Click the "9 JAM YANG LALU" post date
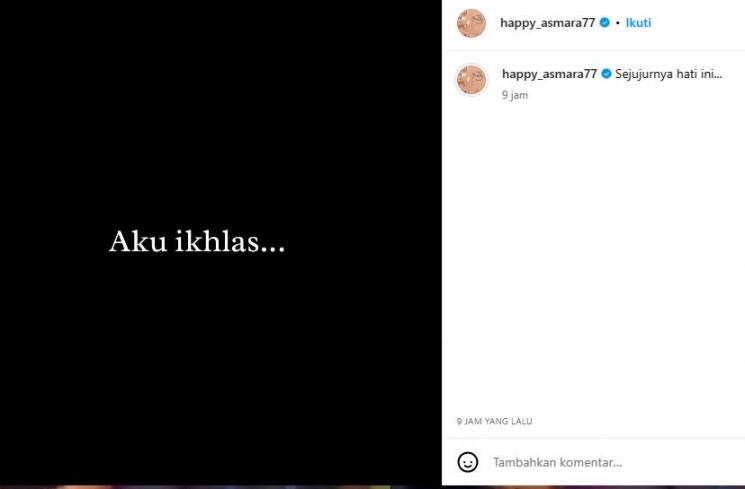This screenshot has width=745, height=489. click(495, 421)
